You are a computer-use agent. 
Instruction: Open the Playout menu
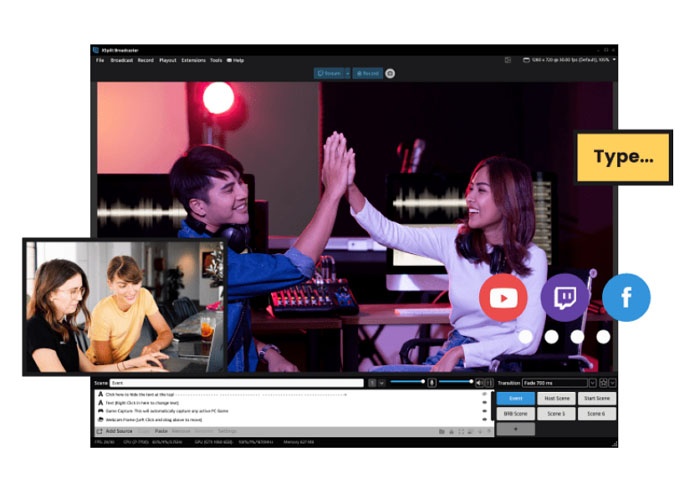pyautogui.click(x=168, y=60)
